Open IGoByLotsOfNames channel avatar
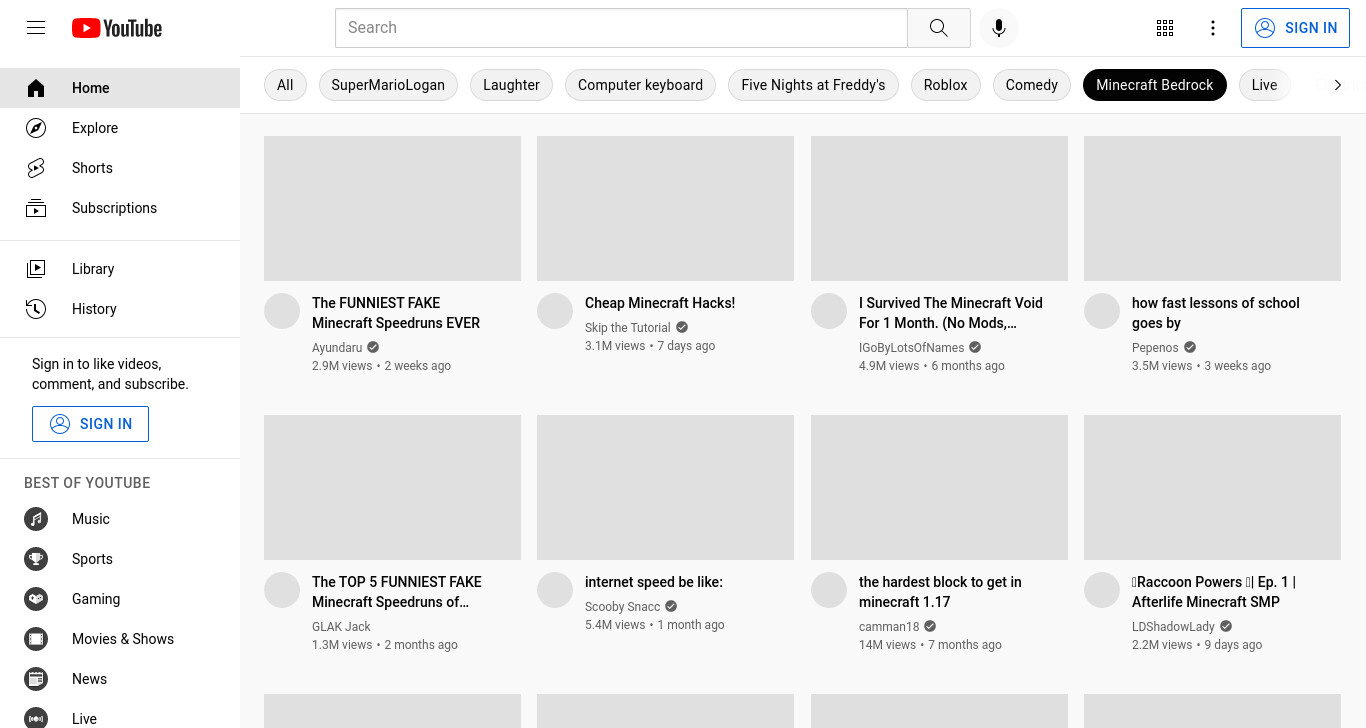Image resolution: width=1366 pixels, height=728 pixels. (x=829, y=311)
